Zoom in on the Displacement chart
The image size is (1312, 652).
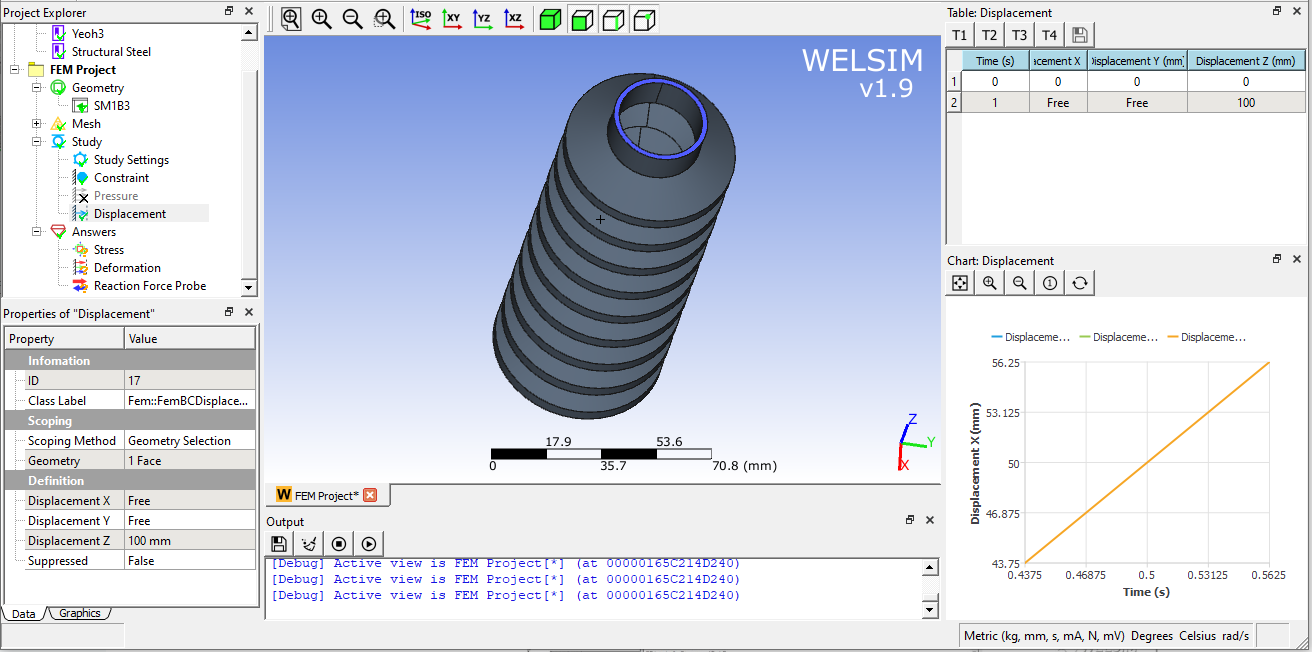[x=990, y=283]
